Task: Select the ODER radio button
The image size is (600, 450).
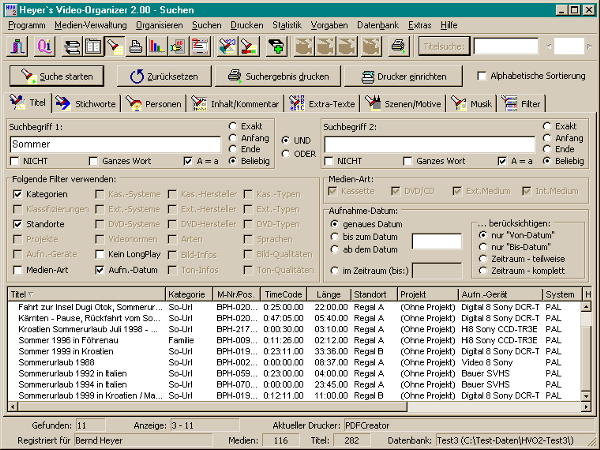Action: [285, 153]
